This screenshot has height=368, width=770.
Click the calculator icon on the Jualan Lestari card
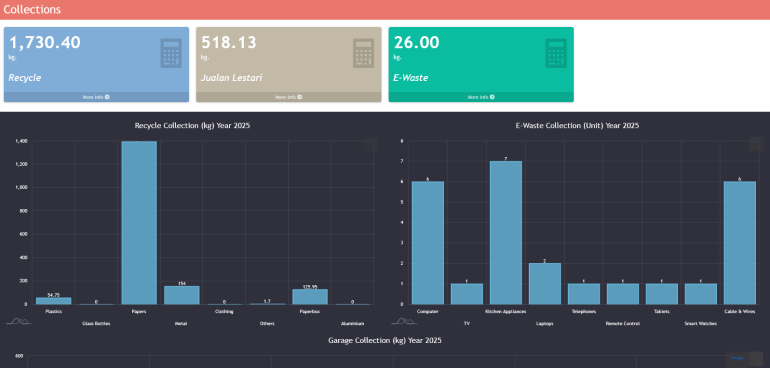point(363,53)
